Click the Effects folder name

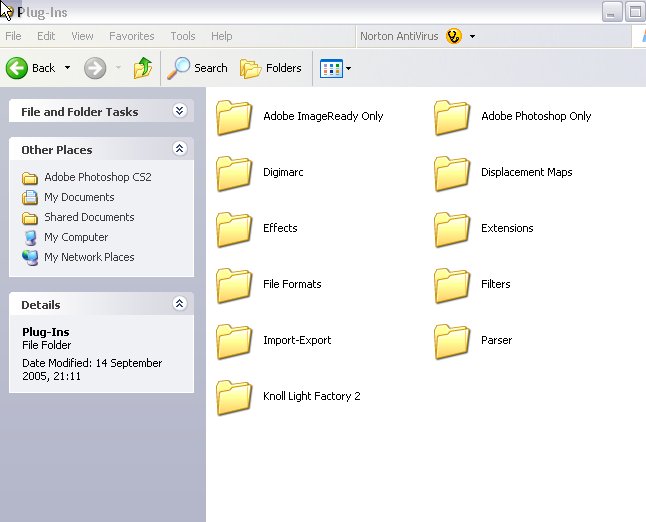(x=280, y=228)
